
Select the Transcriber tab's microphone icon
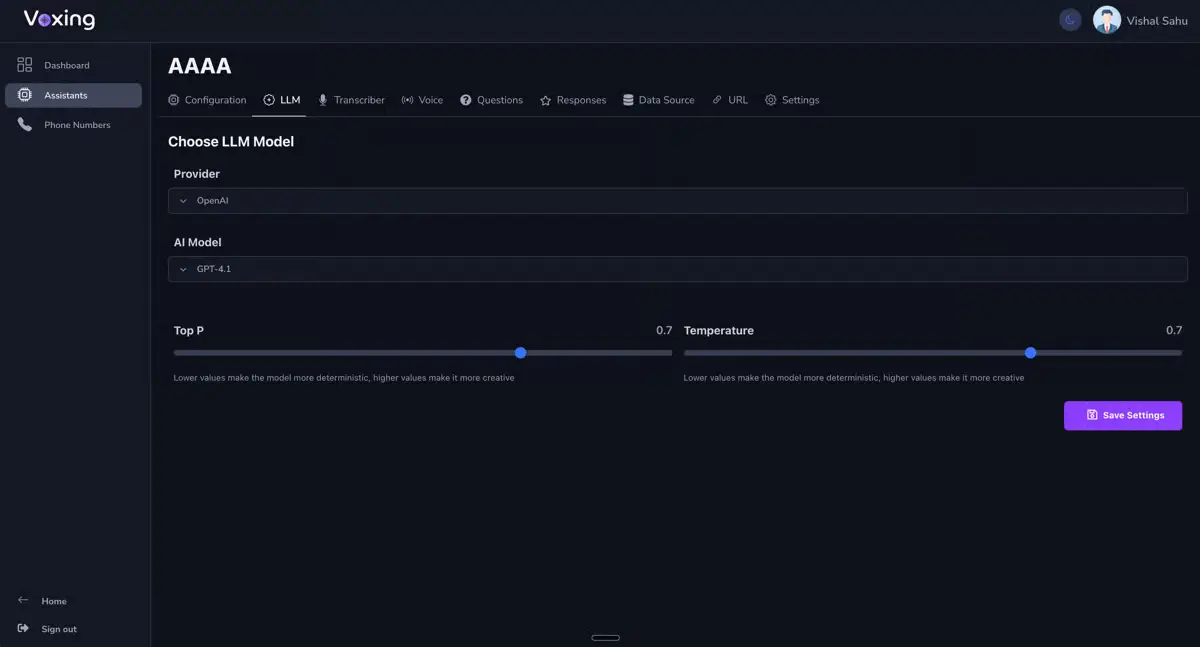click(322, 99)
